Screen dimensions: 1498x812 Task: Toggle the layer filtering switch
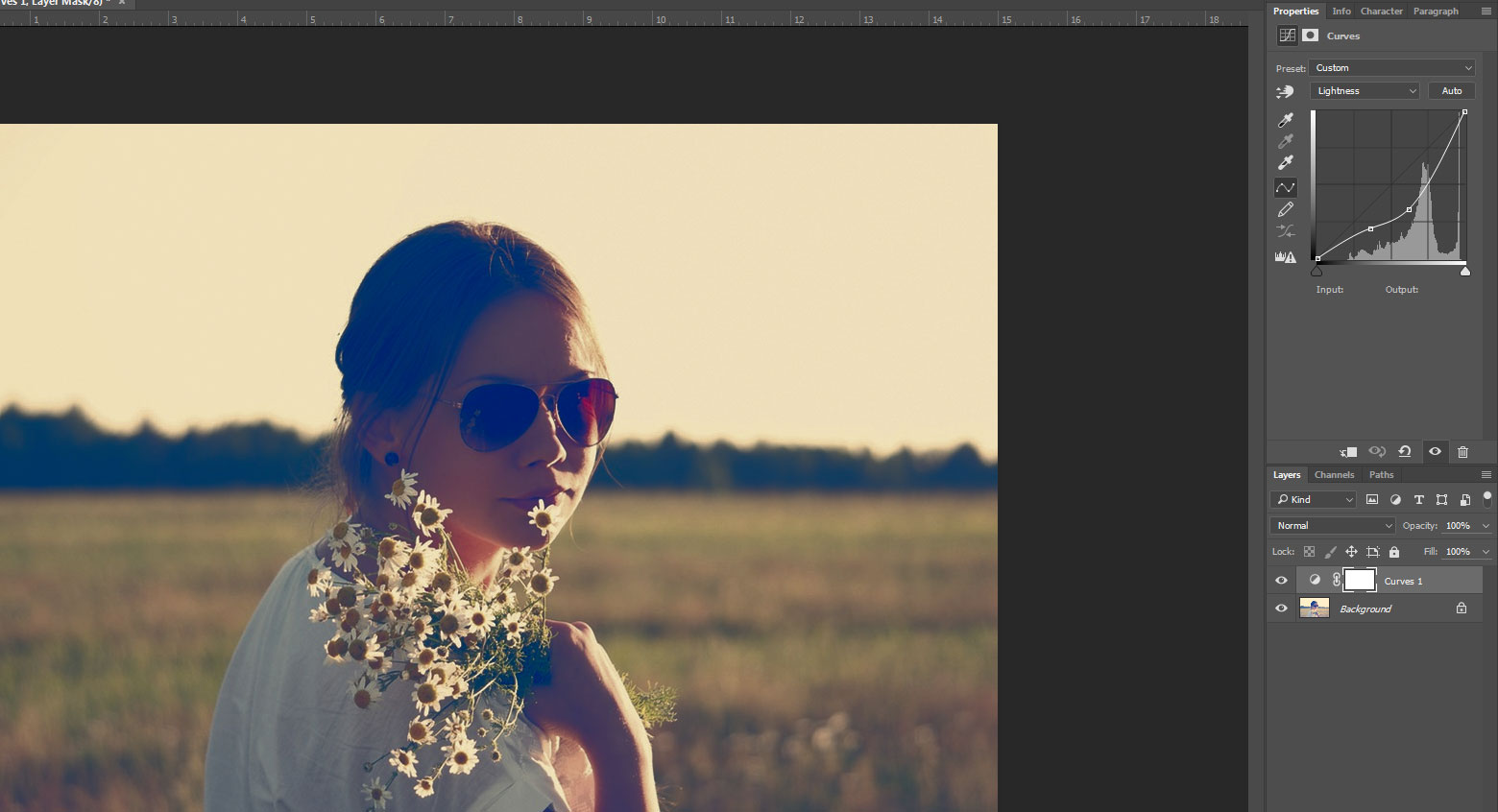tap(1487, 498)
